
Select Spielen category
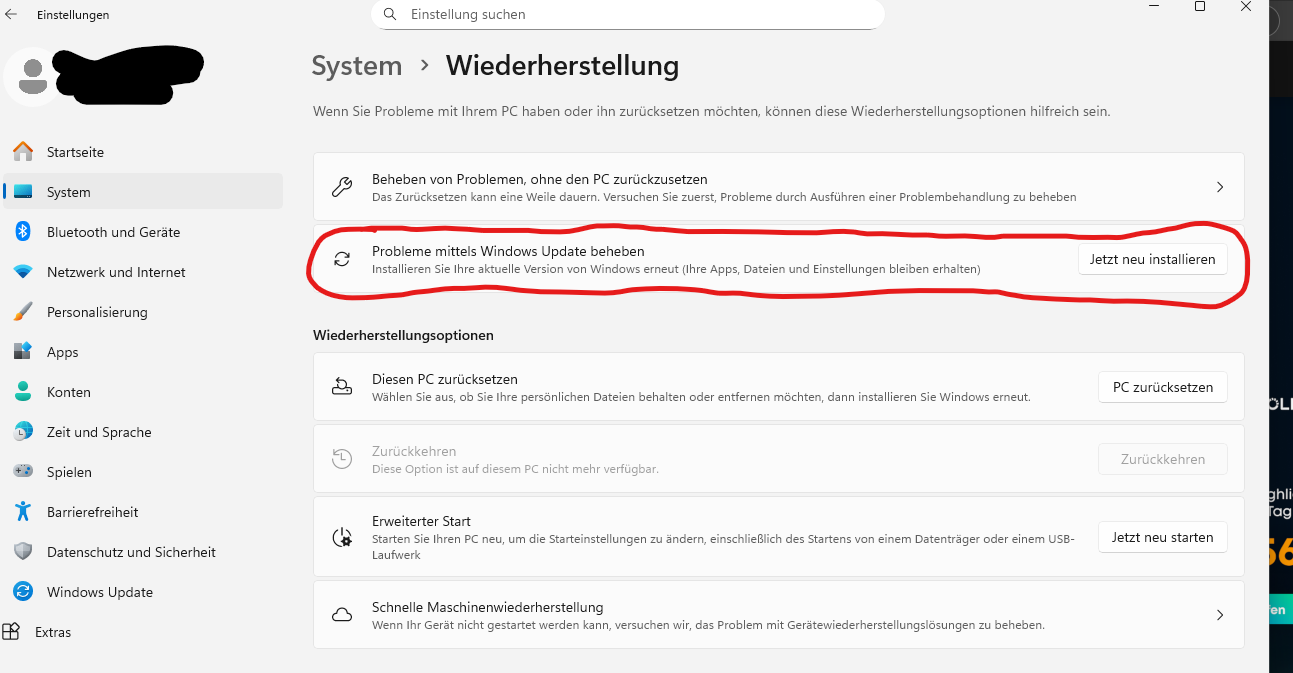(143, 472)
